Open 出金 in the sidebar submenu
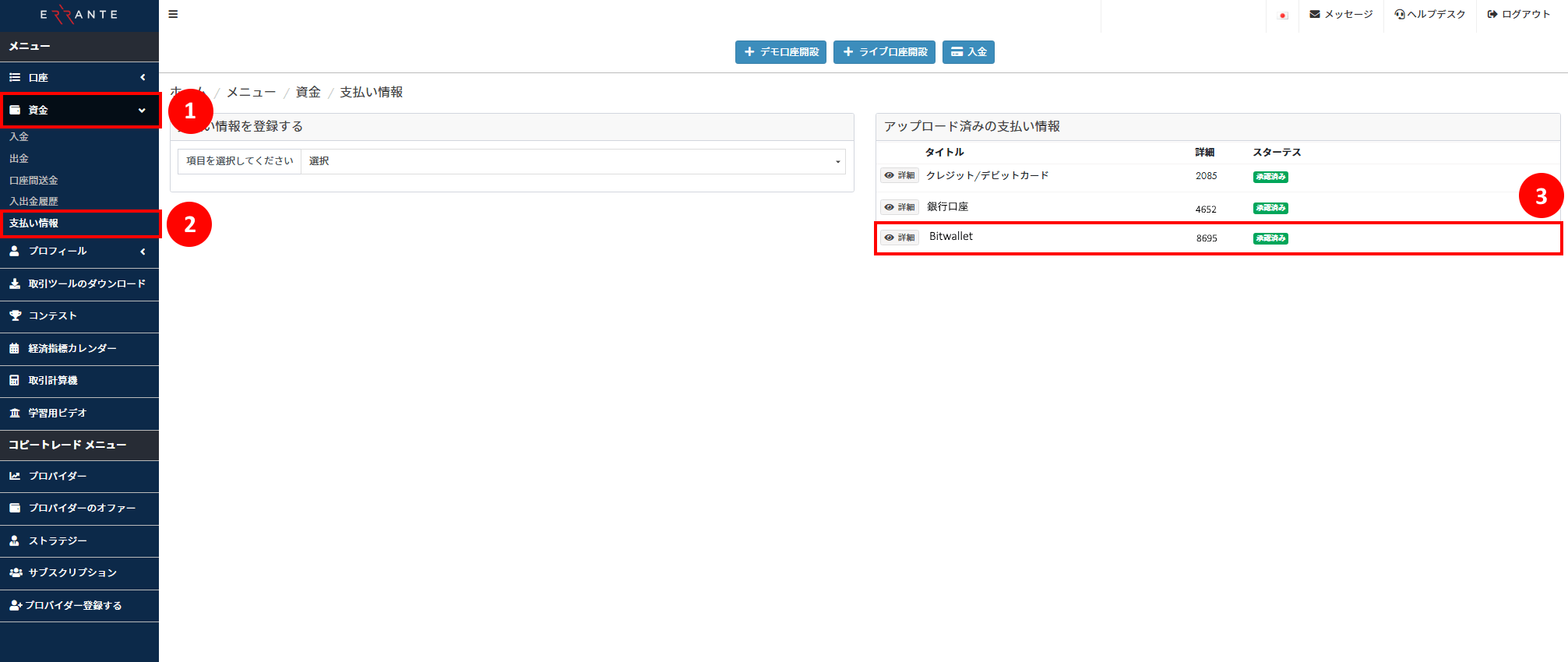This screenshot has width=1568, height=662. [19, 159]
